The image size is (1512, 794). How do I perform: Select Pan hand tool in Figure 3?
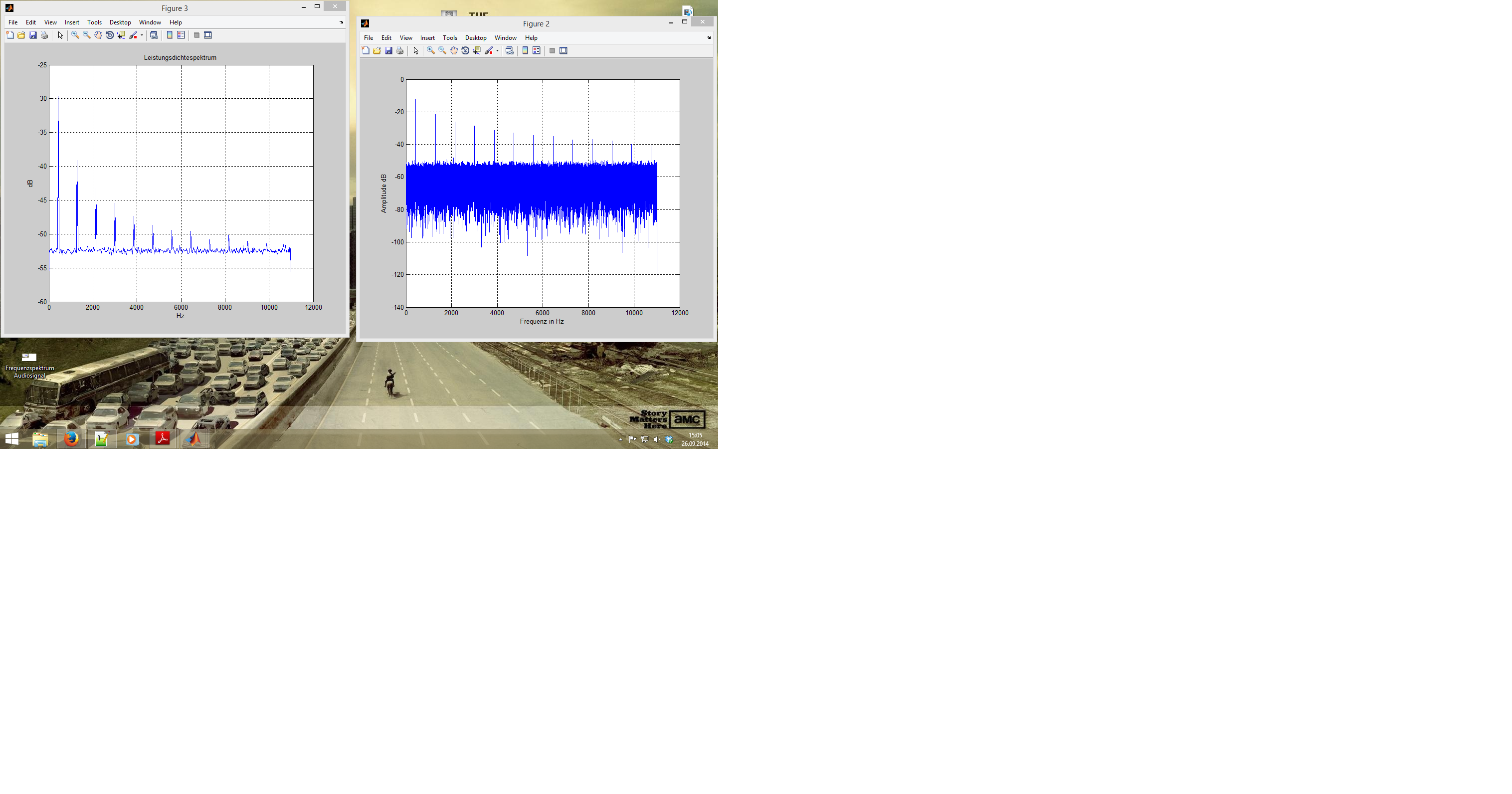click(98, 35)
